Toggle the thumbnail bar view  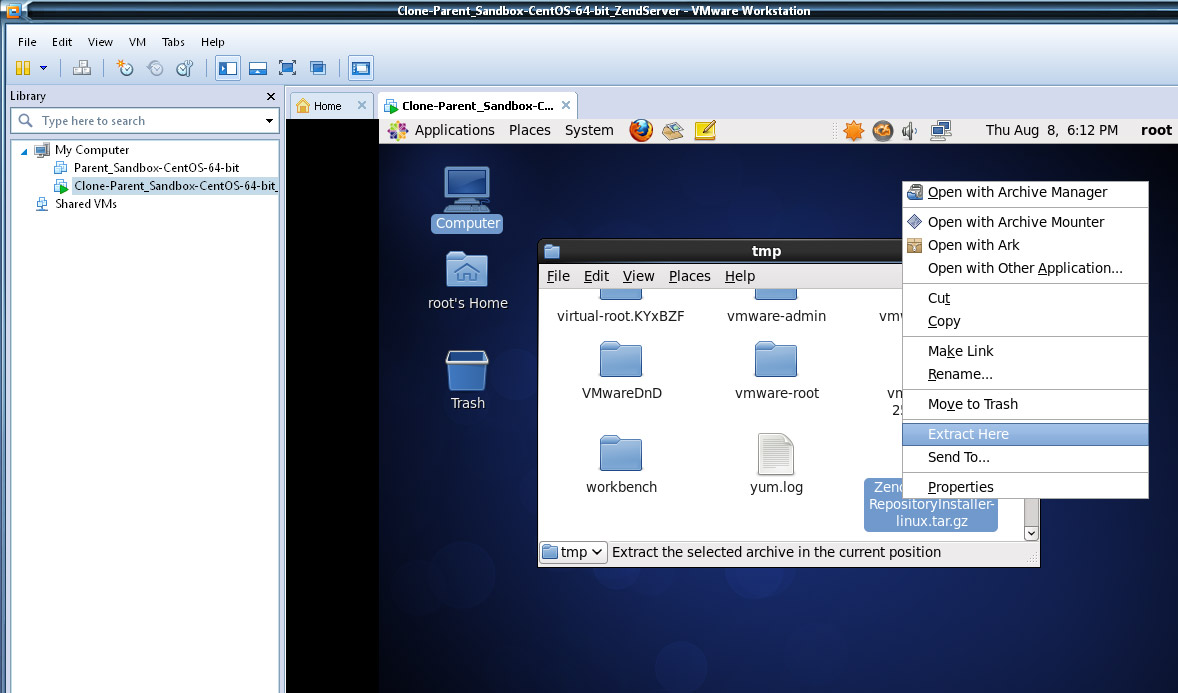click(258, 68)
